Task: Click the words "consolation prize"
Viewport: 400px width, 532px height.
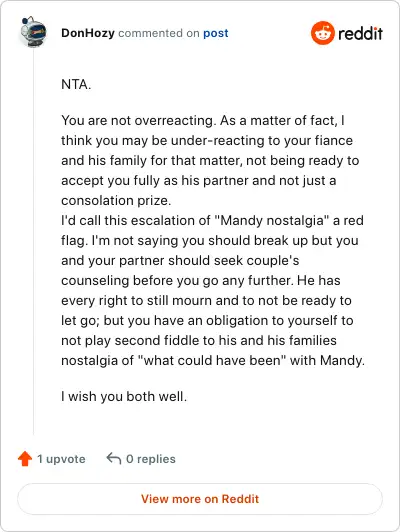Action: coord(114,201)
